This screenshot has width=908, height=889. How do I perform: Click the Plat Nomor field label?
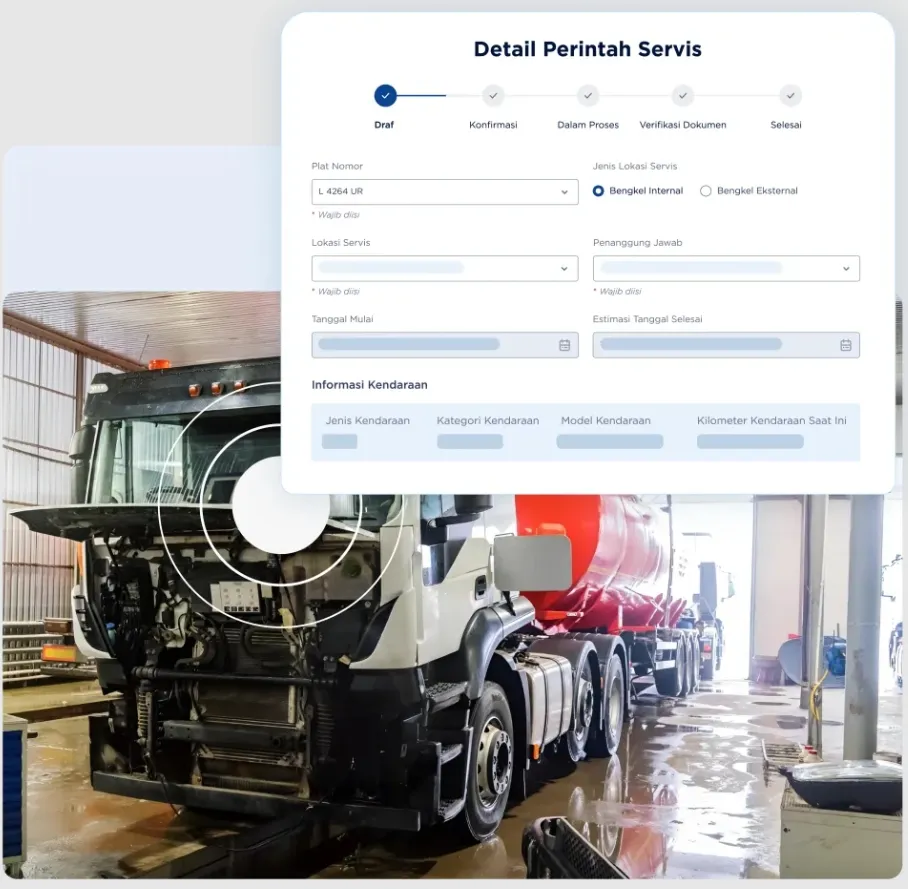pyautogui.click(x=337, y=166)
